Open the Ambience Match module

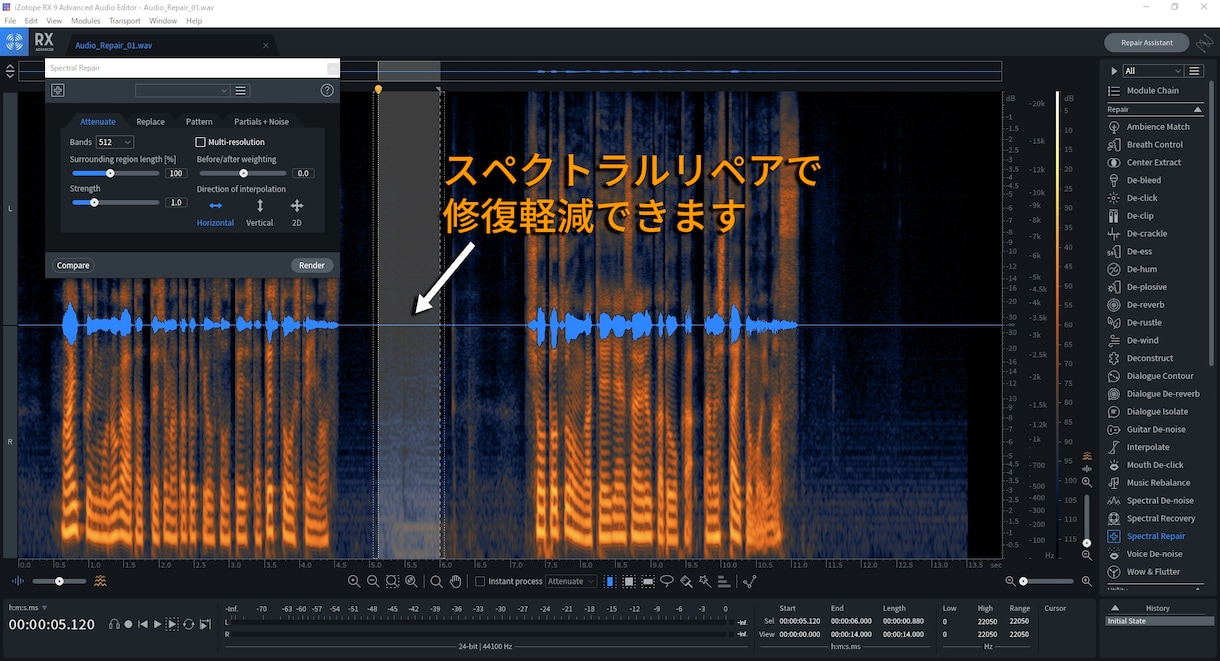click(x=1155, y=127)
